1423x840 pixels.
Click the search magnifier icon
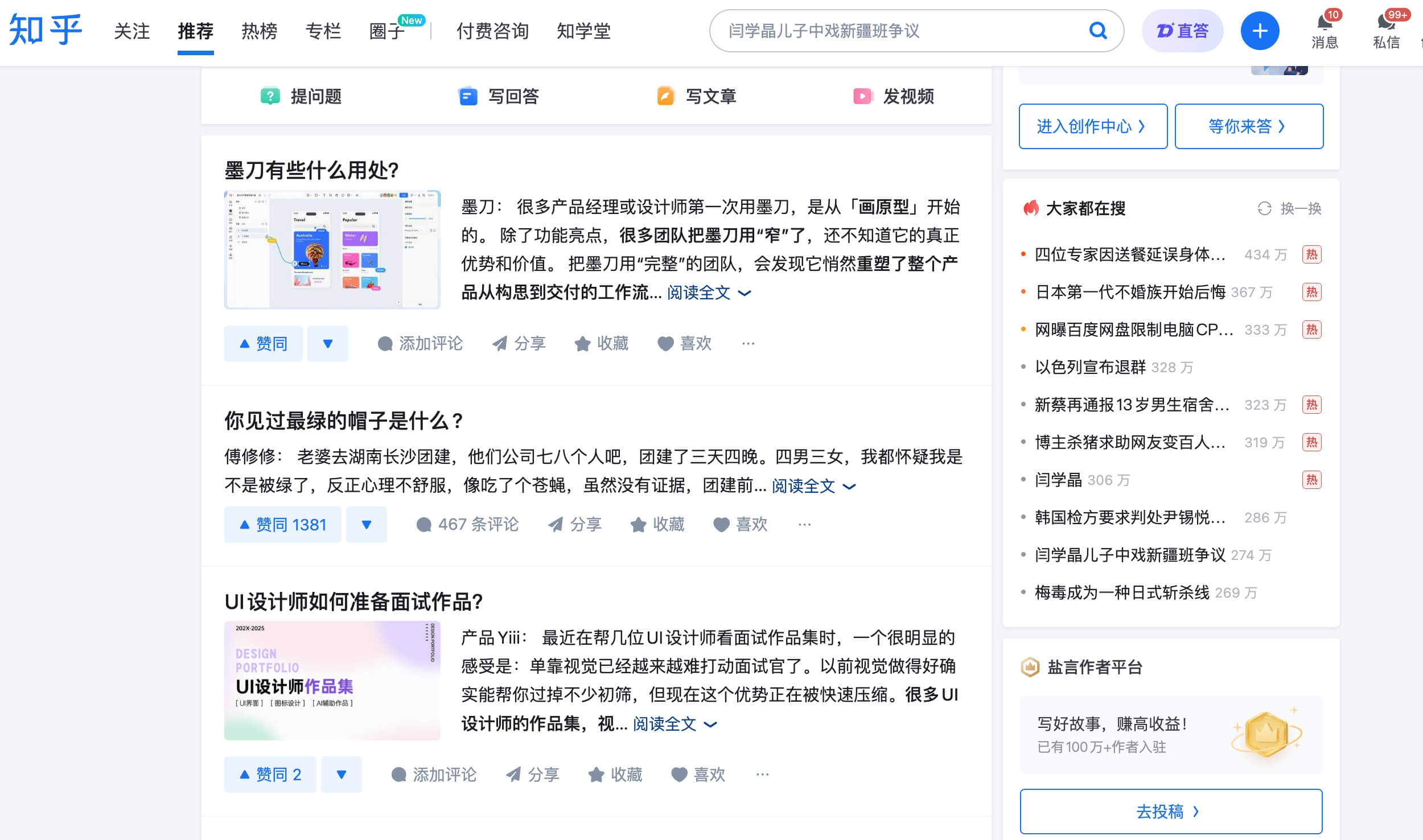[1099, 31]
